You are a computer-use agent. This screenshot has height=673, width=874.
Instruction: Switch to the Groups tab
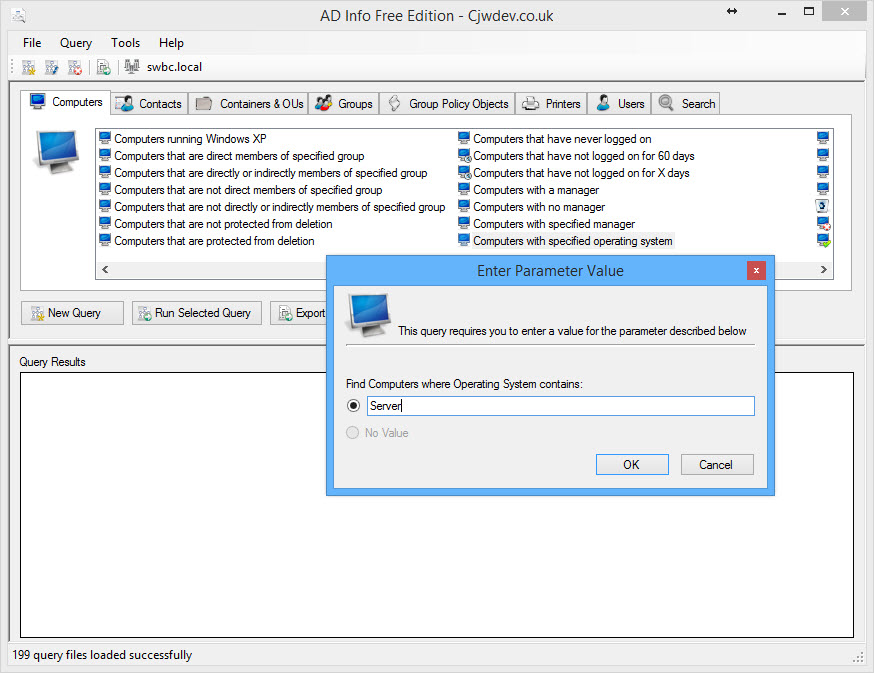[343, 104]
